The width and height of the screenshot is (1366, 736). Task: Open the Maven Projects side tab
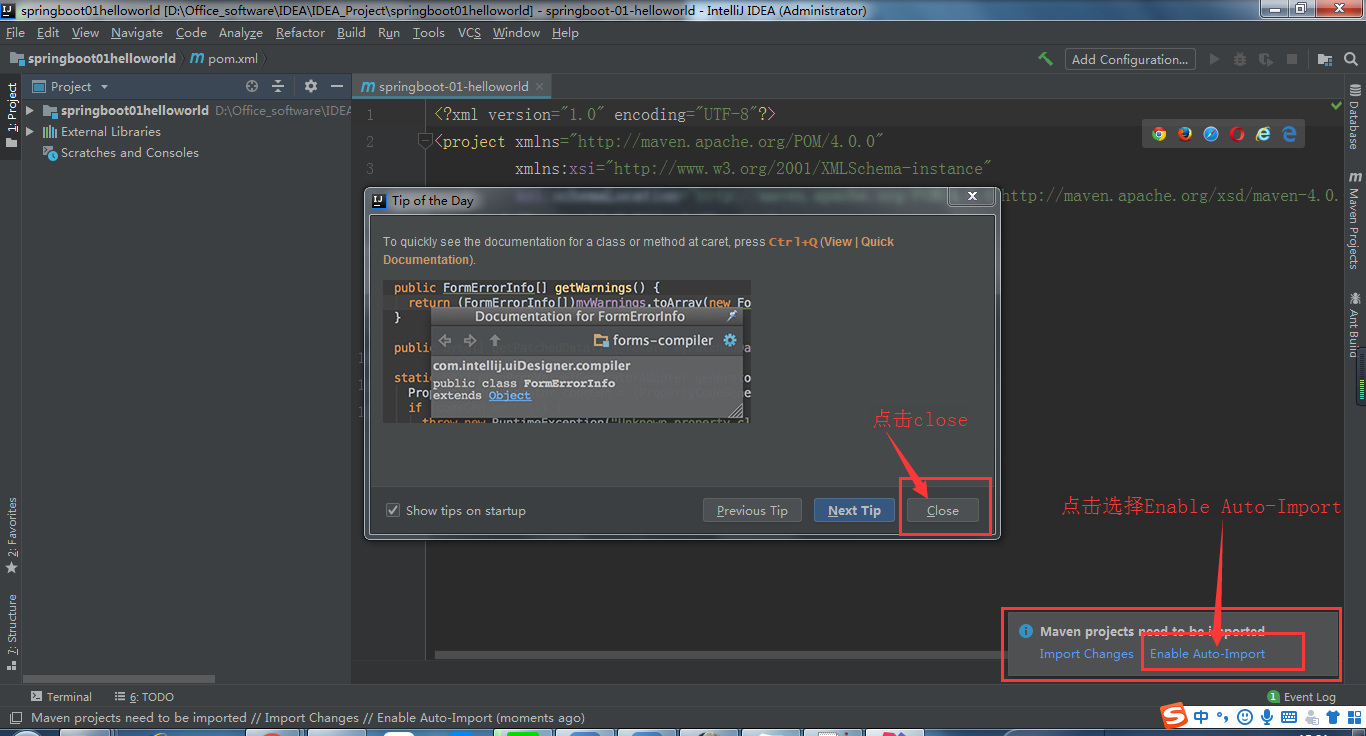[1354, 221]
